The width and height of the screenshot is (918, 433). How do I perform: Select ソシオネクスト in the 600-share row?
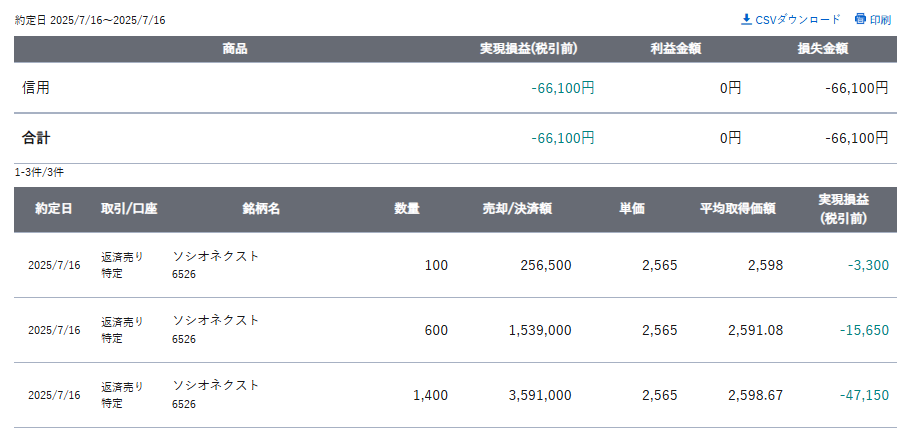pyautogui.click(x=215, y=320)
